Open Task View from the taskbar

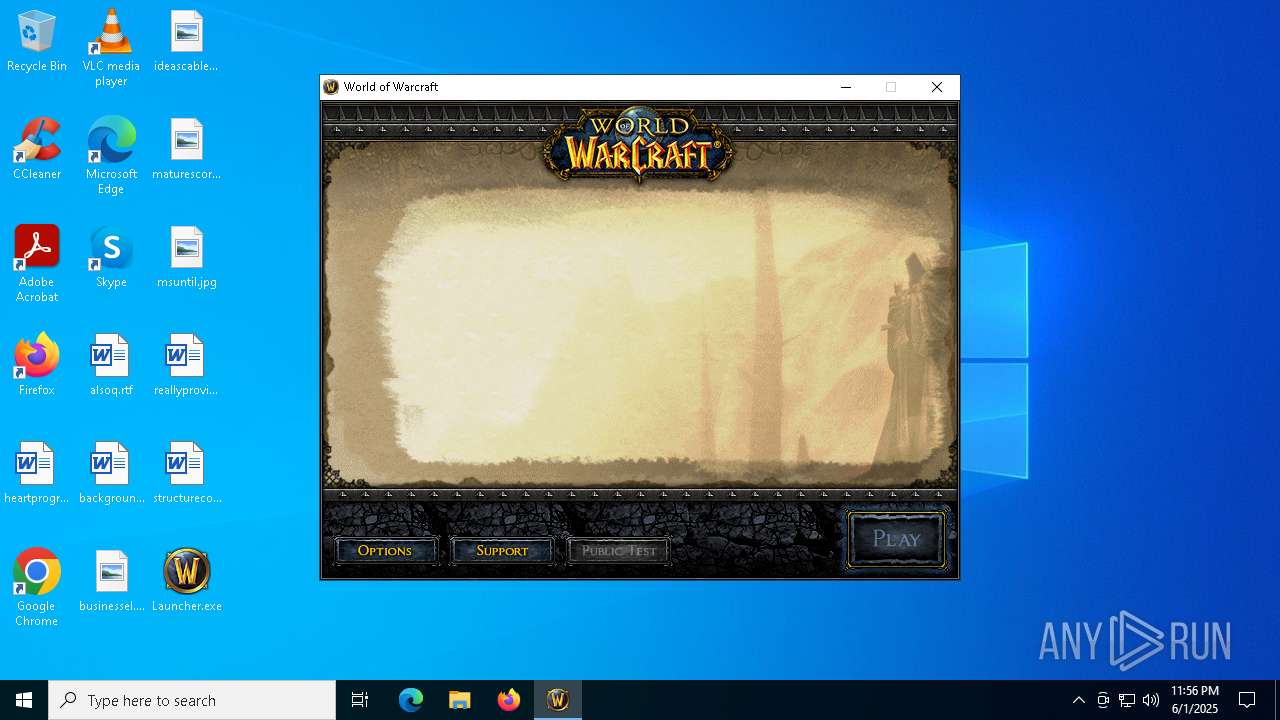(x=360, y=700)
